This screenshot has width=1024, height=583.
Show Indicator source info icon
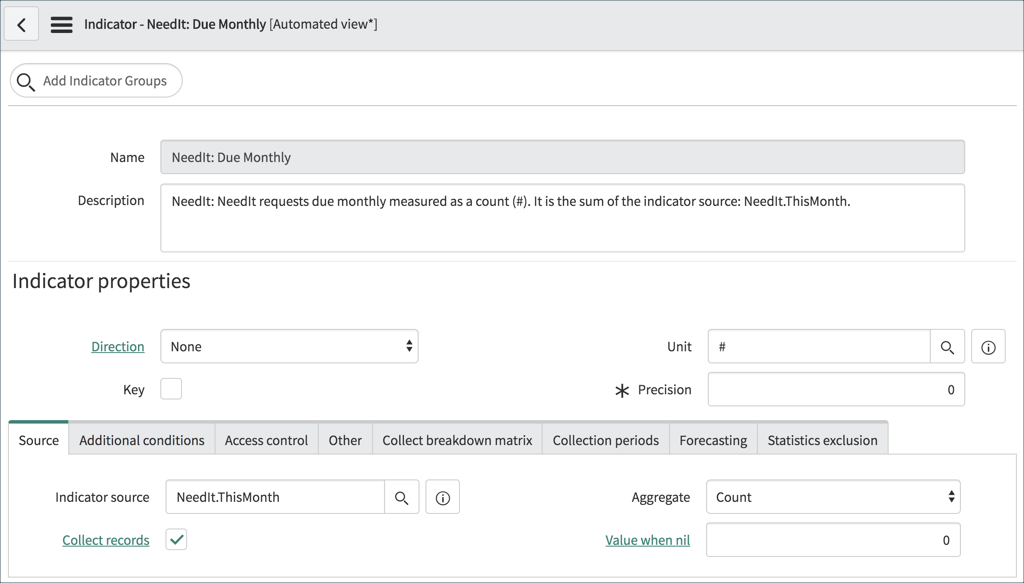tap(443, 497)
